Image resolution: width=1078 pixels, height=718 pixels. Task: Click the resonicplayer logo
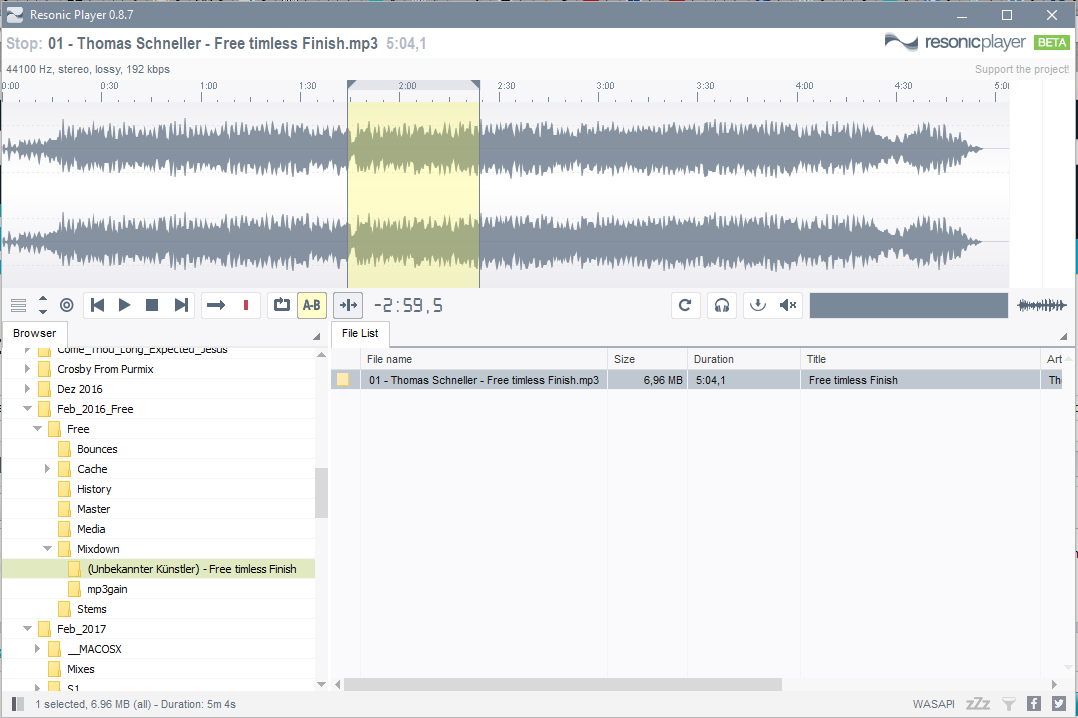click(x=955, y=43)
